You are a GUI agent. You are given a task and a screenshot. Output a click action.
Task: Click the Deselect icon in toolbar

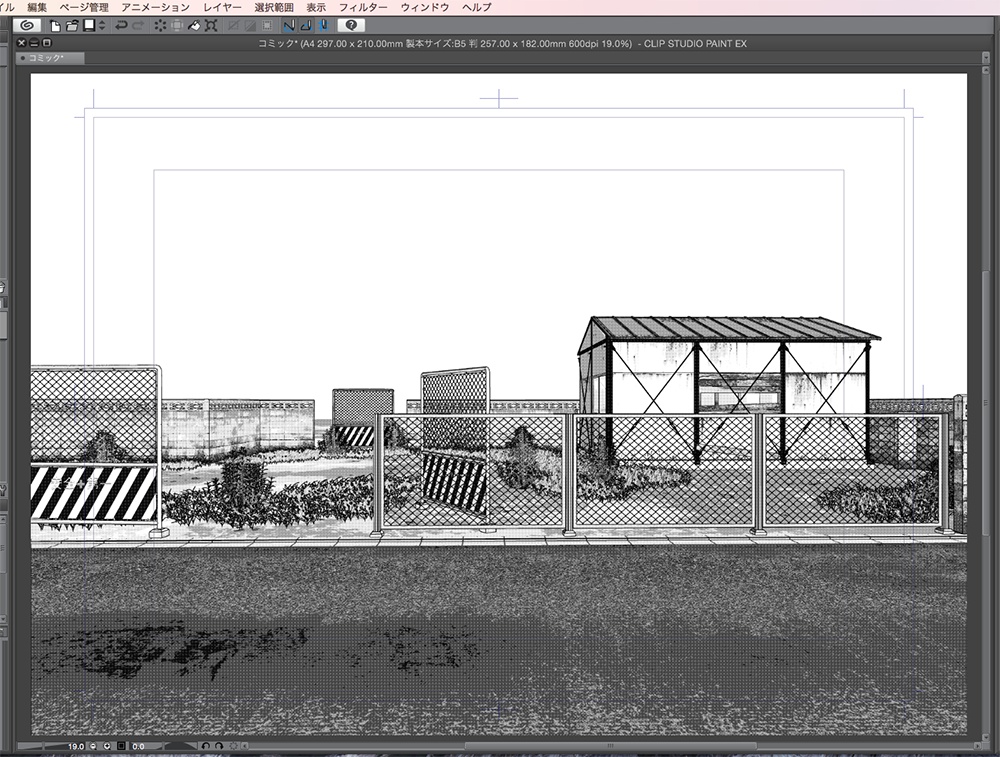233,26
